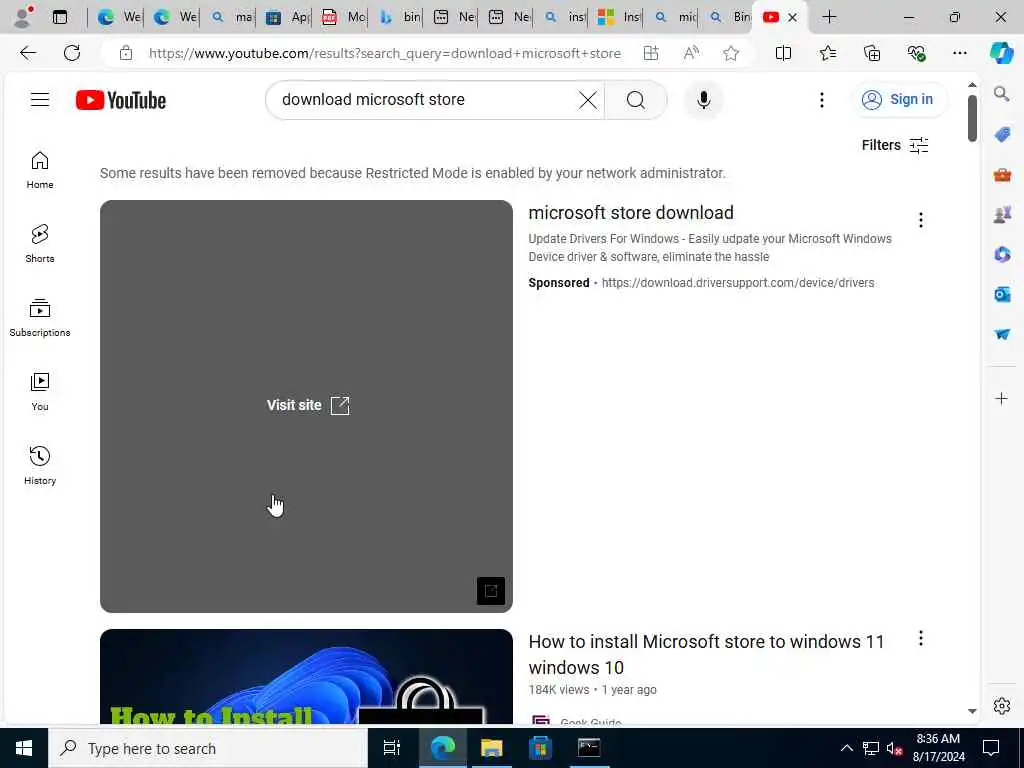
Task: Refresh the page
Action: 72,53
